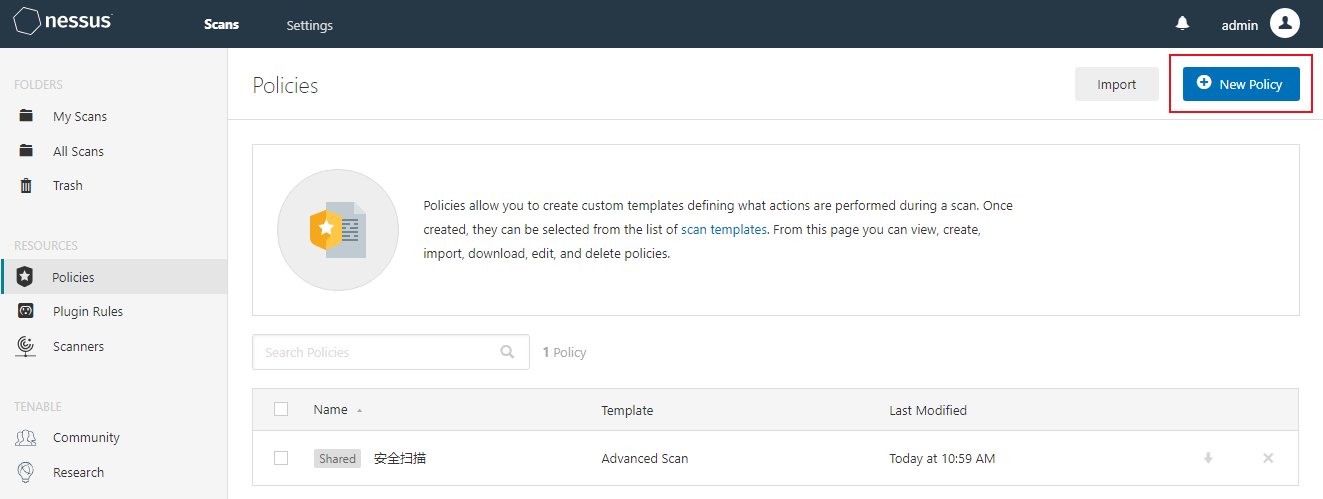Click the Plugin Rules icon
The image size is (1323, 499).
pyautogui.click(x=26, y=312)
